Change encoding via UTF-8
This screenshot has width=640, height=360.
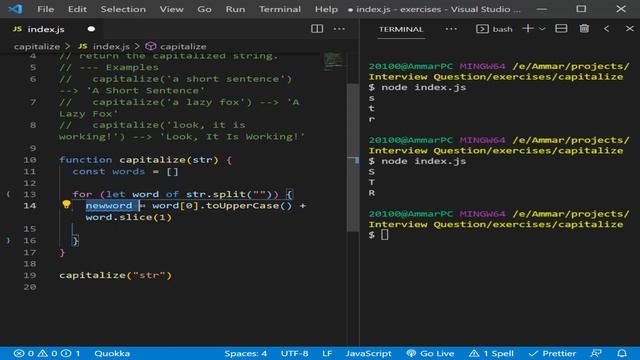click(294, 353)
